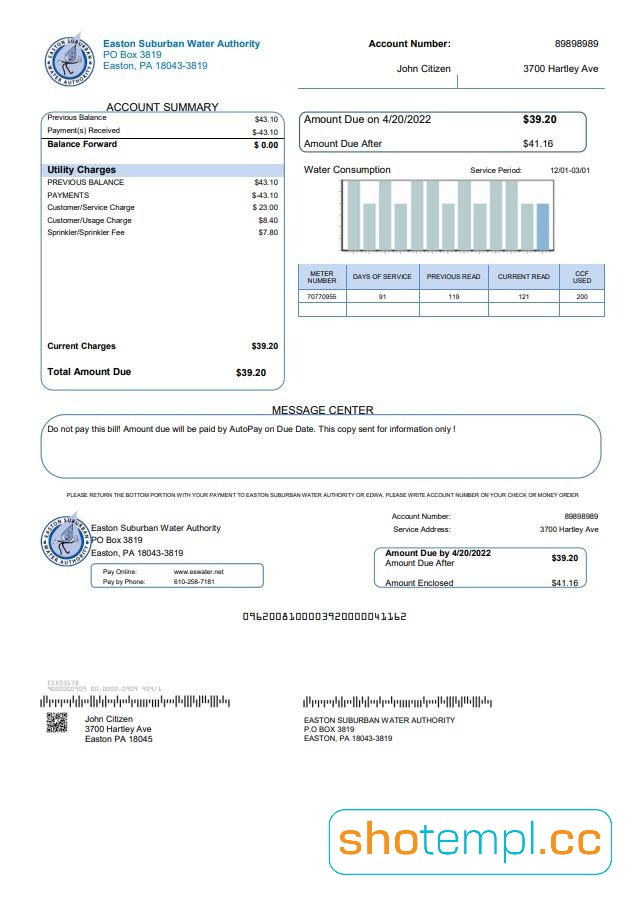Screen dimensions: 644x913
Task: Click the 'PLEASE RETURN THE BOTTOM PORTION' notice
Action: click(x=323, y=495)
